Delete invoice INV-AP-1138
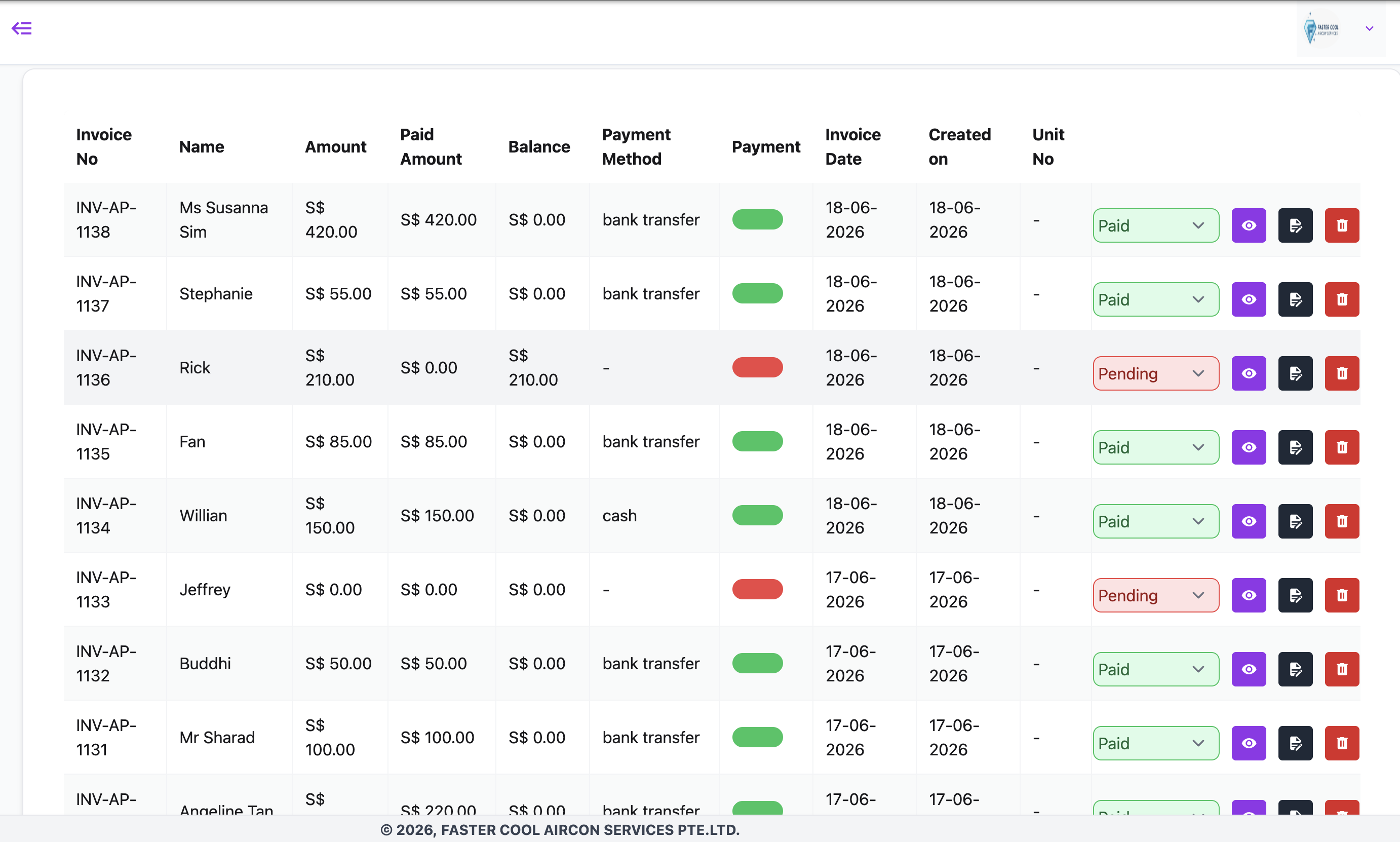The height and width of the screenshot is (842, 1400). point(1342,225)
